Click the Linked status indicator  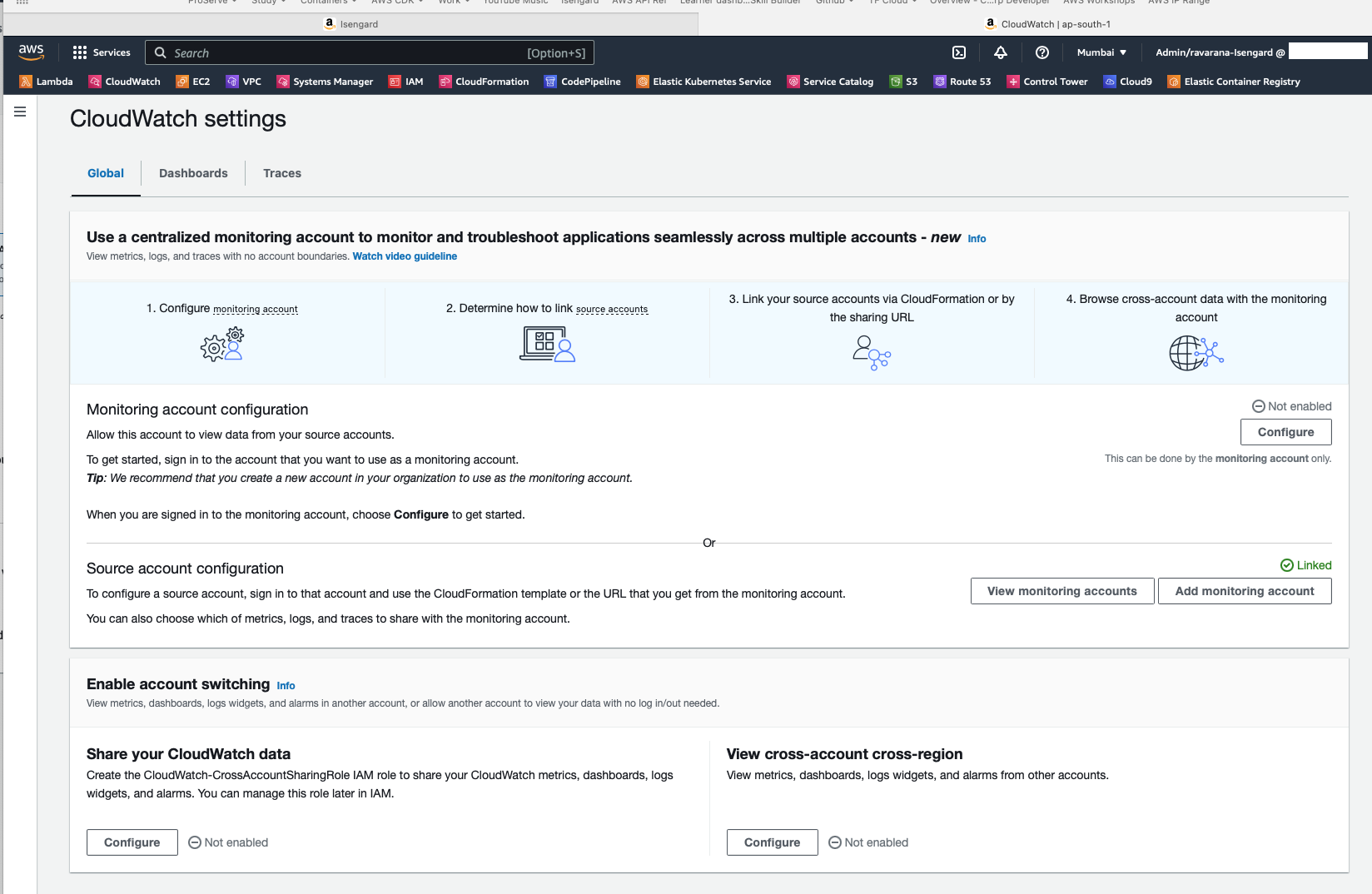click(x=1305, y=565)
